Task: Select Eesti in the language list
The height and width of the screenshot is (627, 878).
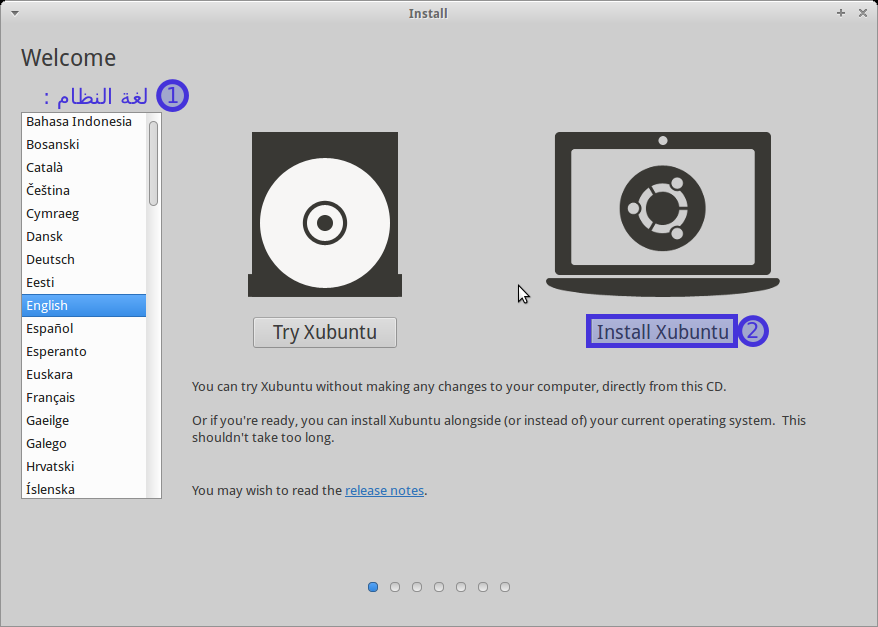Action: point(84,282)
